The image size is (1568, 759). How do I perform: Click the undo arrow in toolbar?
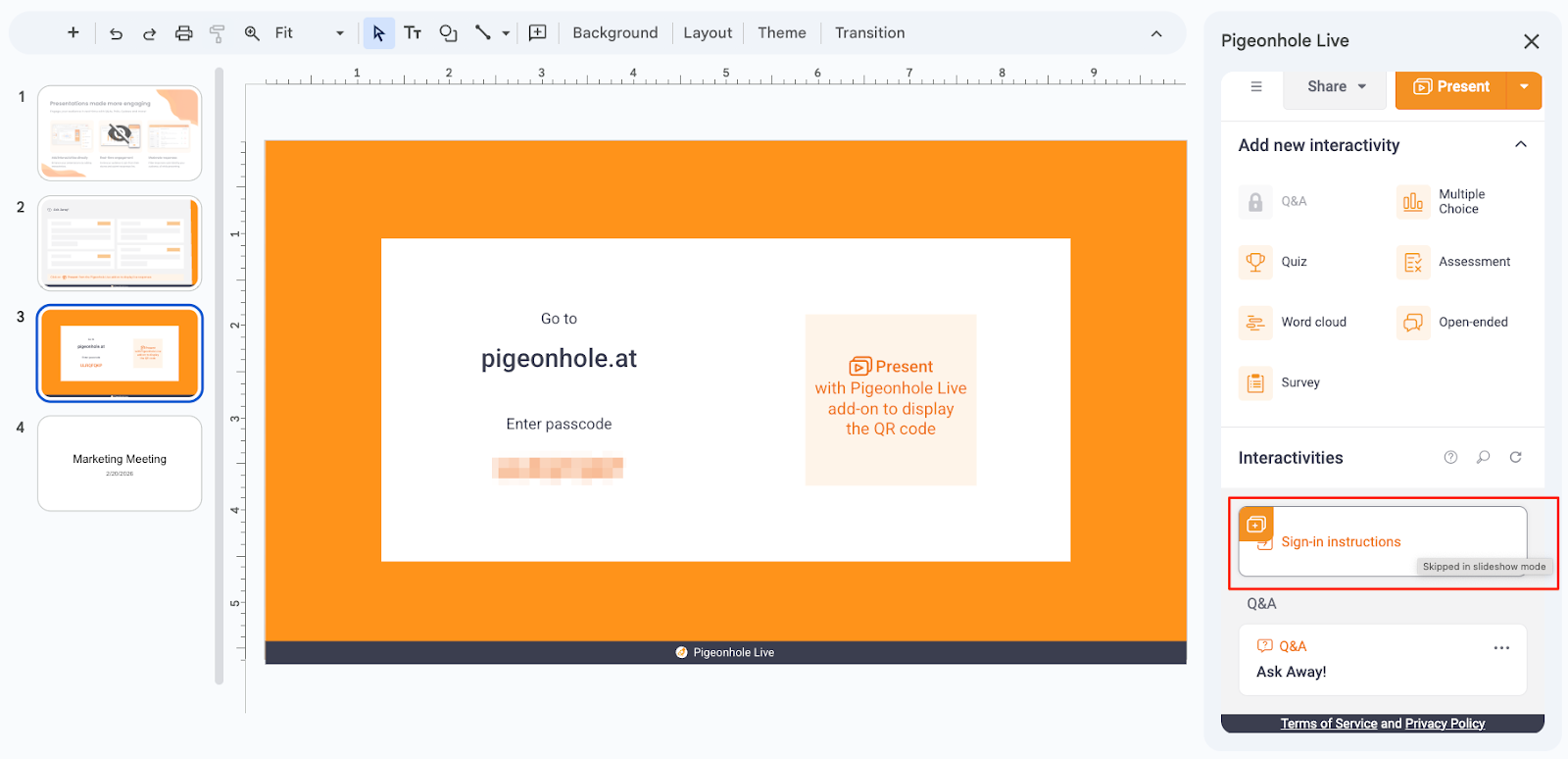pos(116,33)
